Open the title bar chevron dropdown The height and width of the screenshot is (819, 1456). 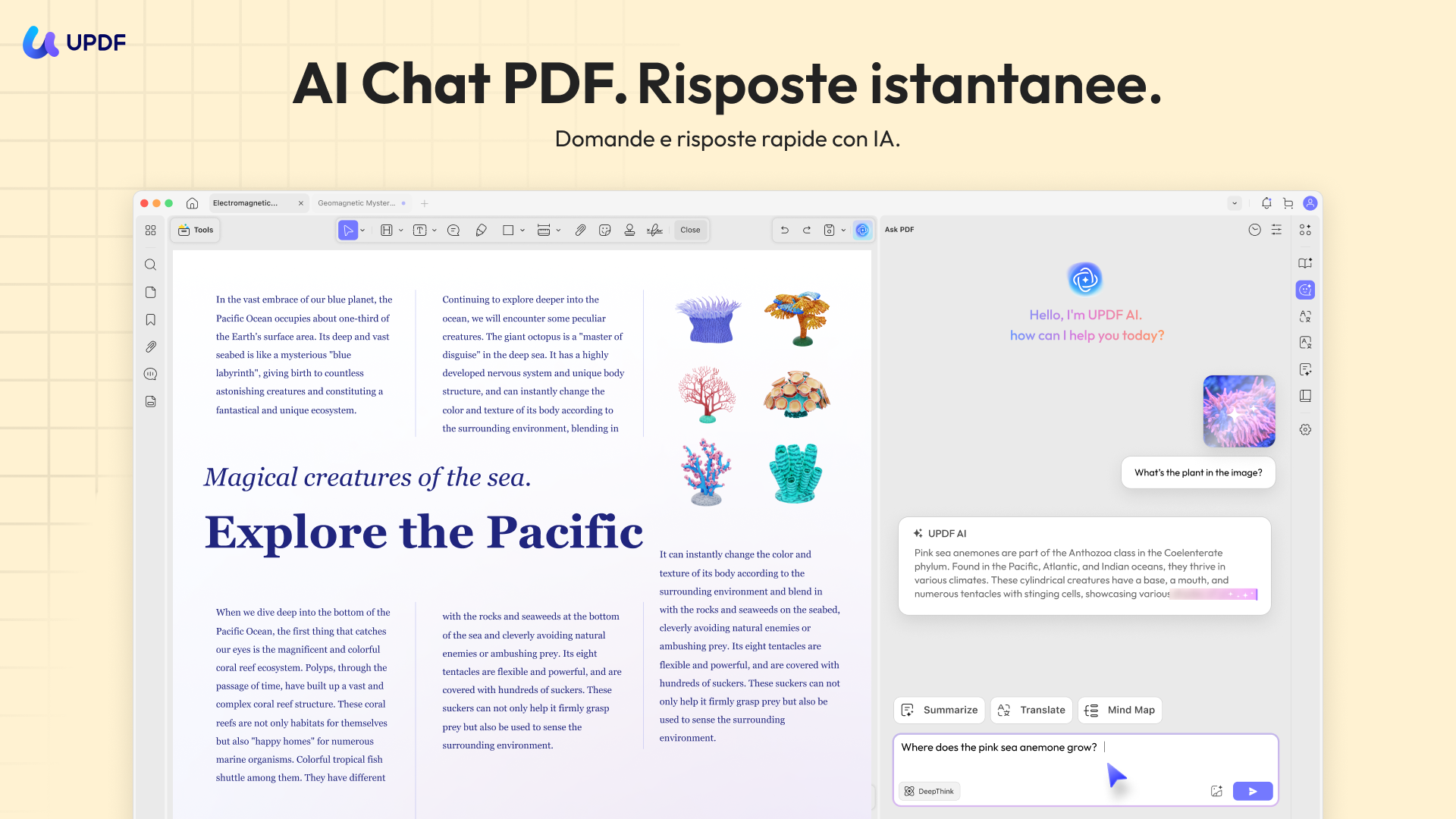(x=1235, y=203)
